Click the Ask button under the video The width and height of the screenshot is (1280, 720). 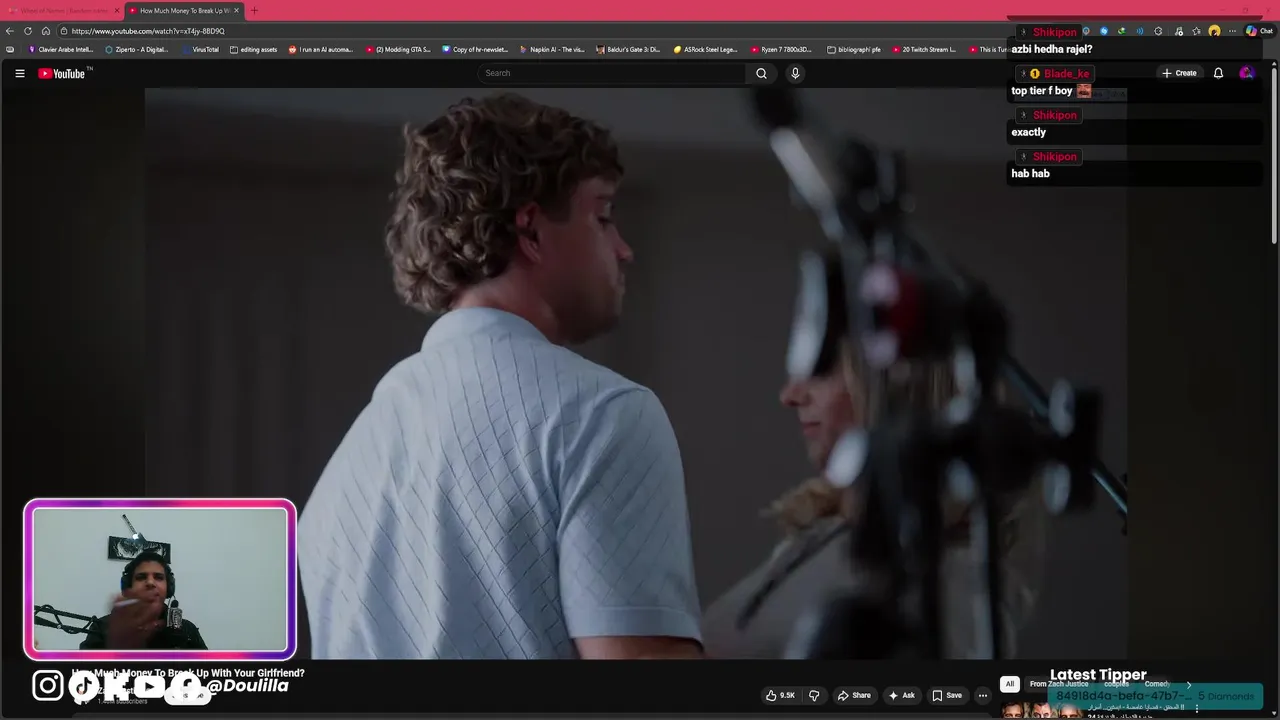point(901,695)
